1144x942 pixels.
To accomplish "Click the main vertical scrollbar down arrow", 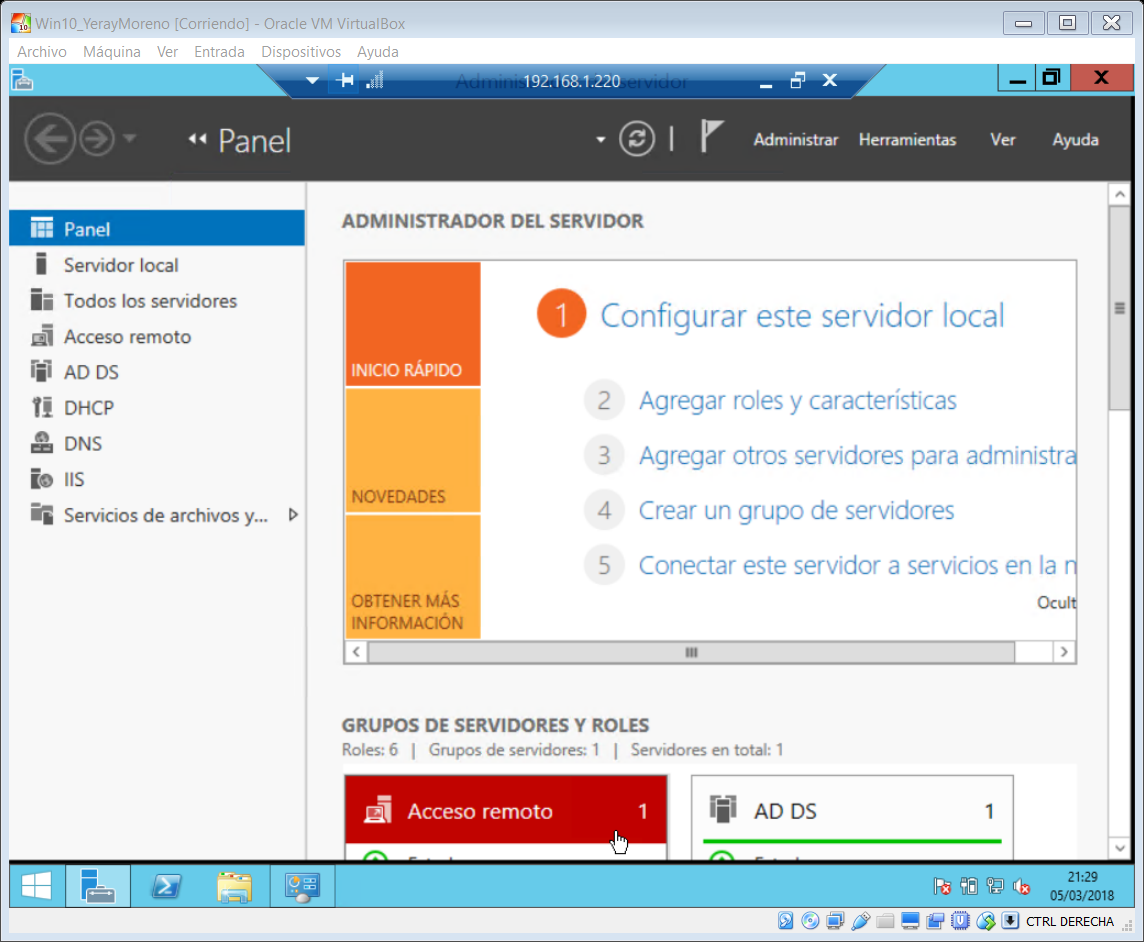I will click(x=1119, y=848).
